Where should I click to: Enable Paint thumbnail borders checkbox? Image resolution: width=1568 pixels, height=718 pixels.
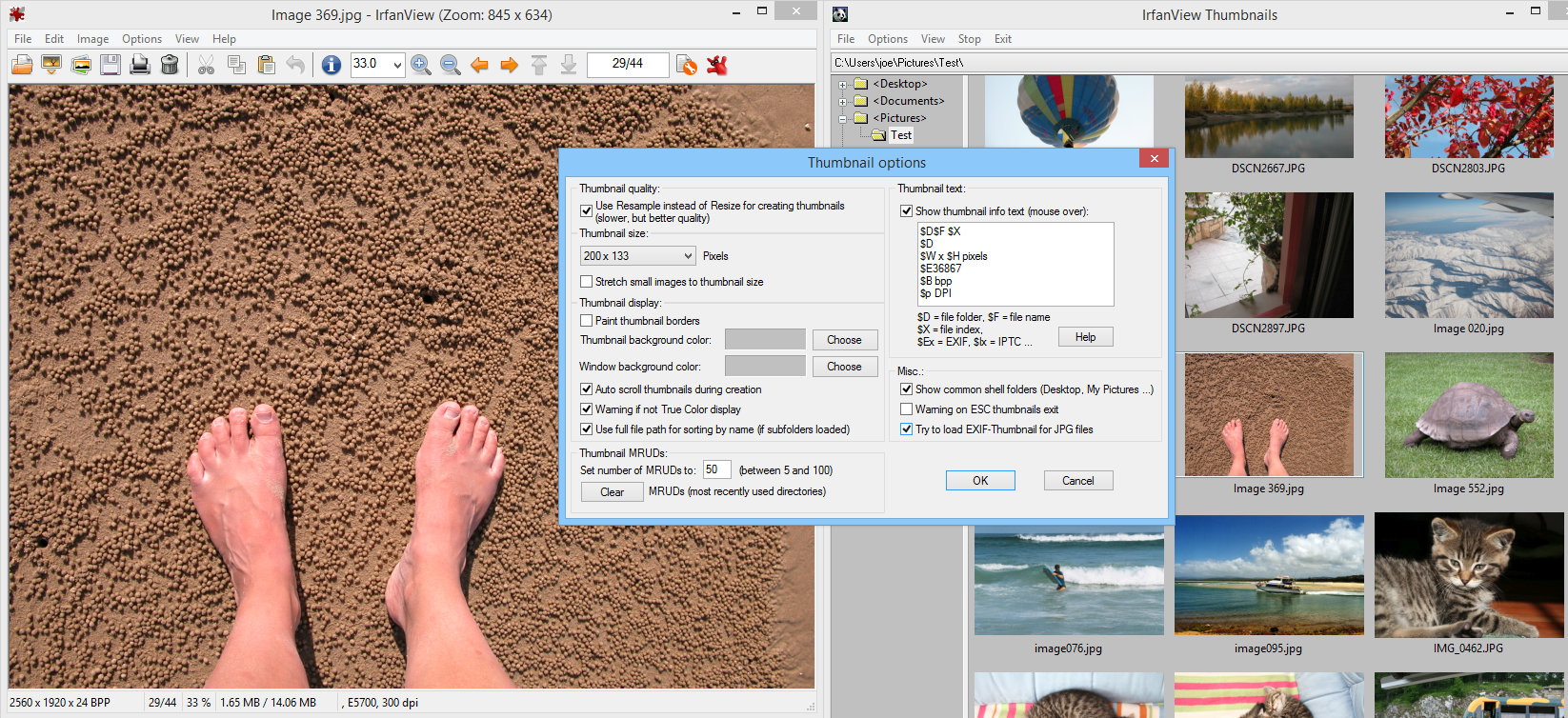coord(587,321)
